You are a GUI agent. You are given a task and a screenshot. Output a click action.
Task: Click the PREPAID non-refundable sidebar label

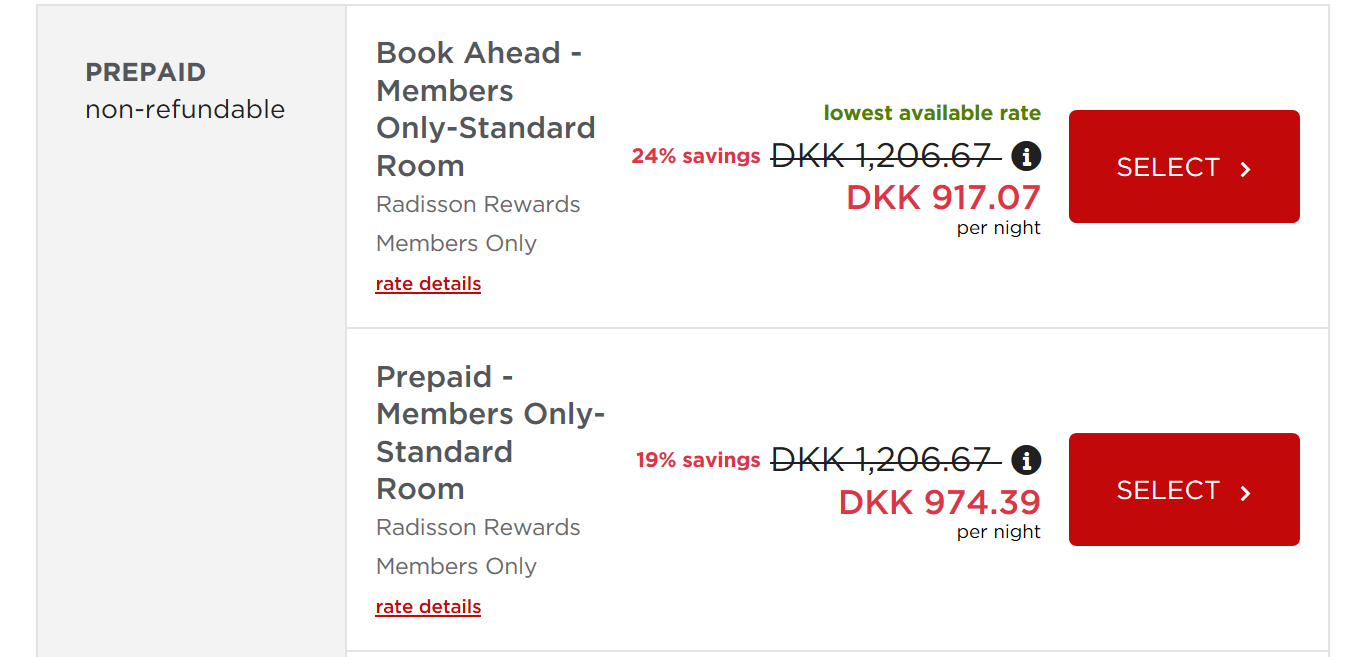(x=185, y=90)
